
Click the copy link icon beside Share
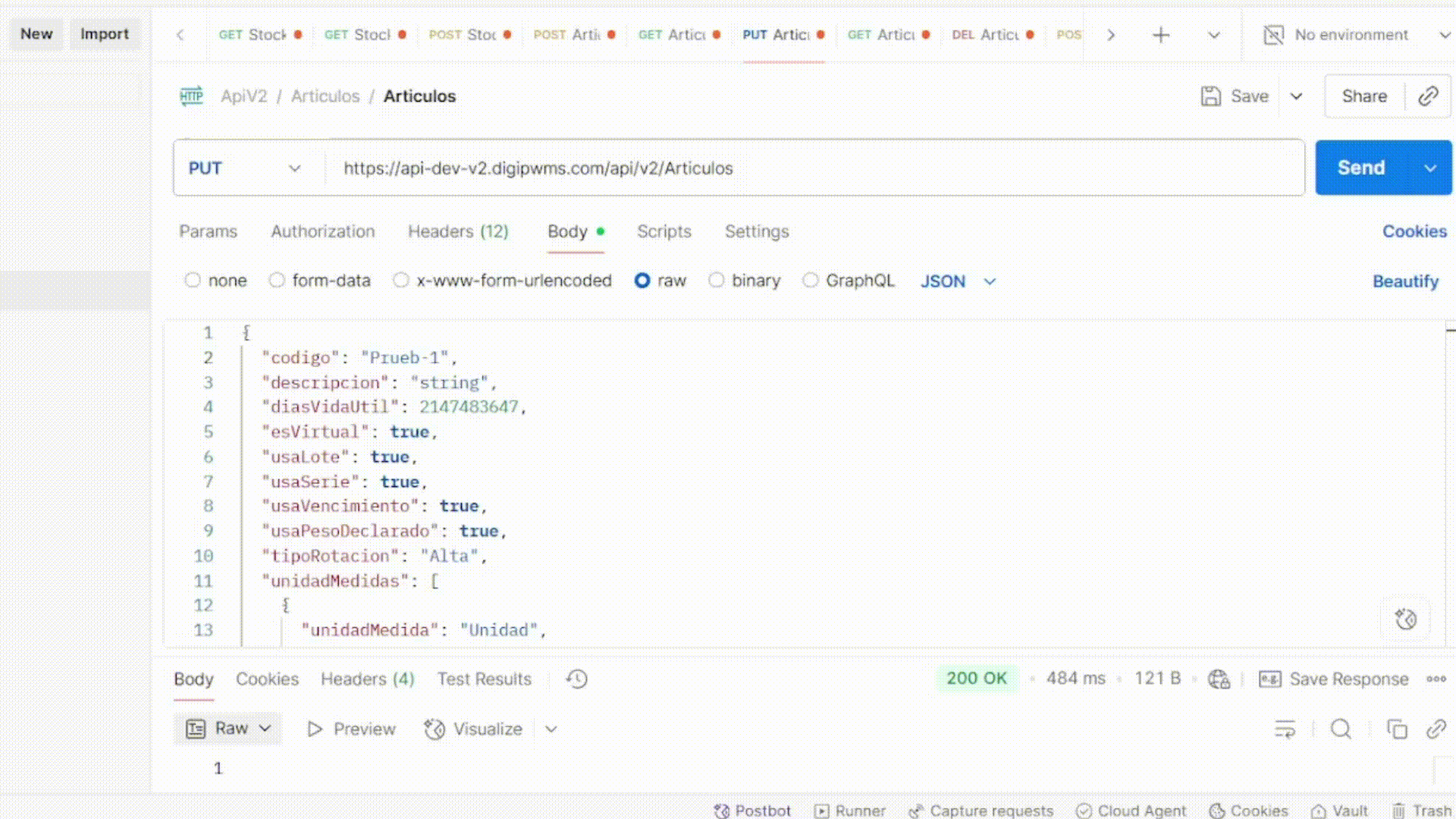[1428, 96]
